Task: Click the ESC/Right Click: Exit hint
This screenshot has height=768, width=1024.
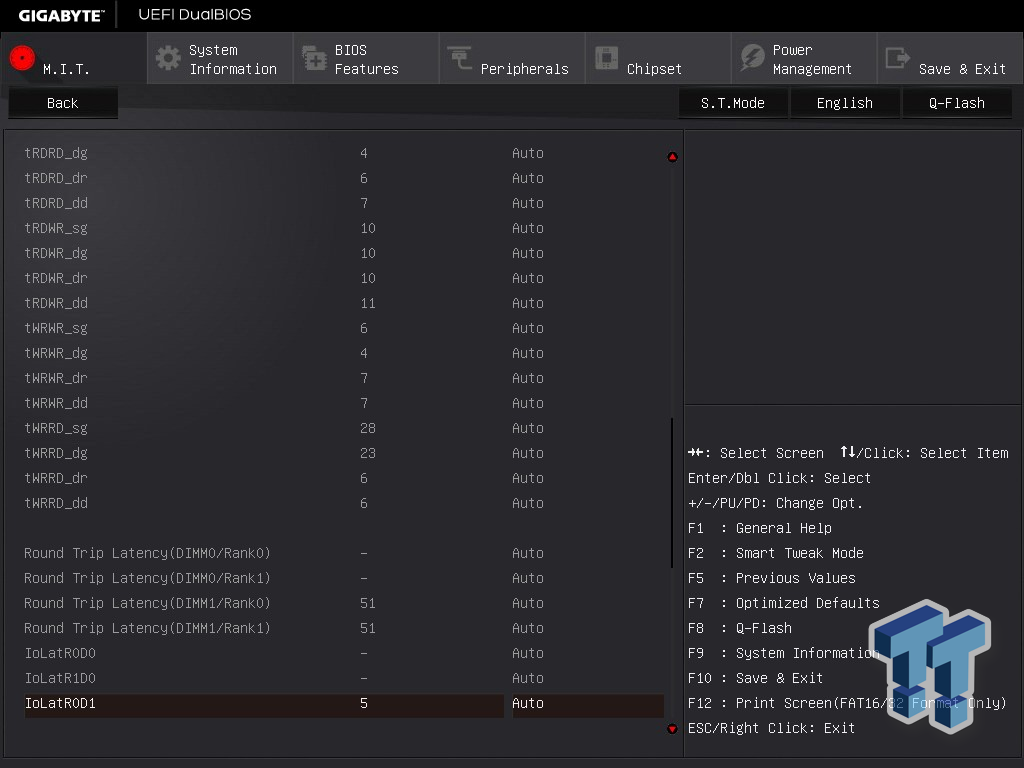Action: (771, 728)
